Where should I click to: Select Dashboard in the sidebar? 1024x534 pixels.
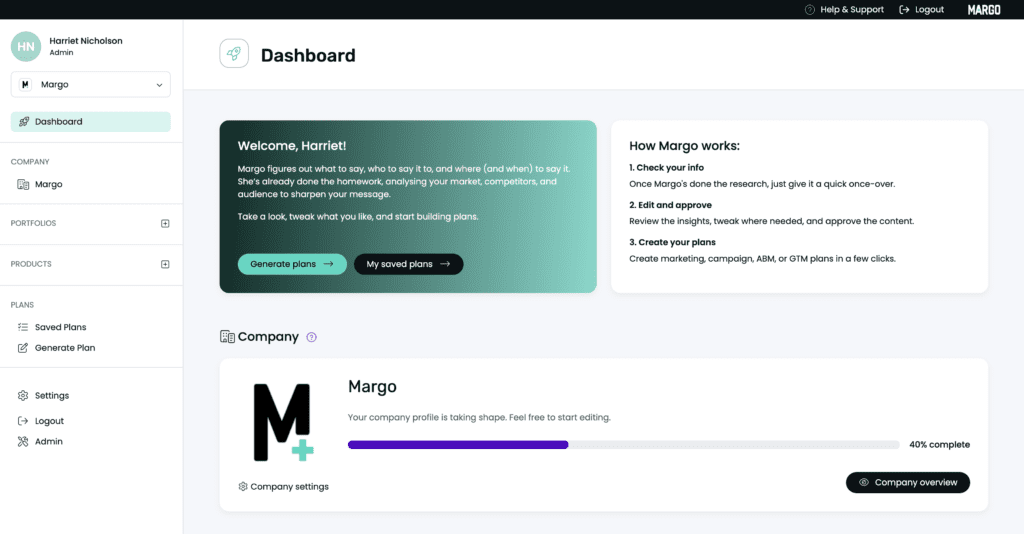tap(91, 121)
